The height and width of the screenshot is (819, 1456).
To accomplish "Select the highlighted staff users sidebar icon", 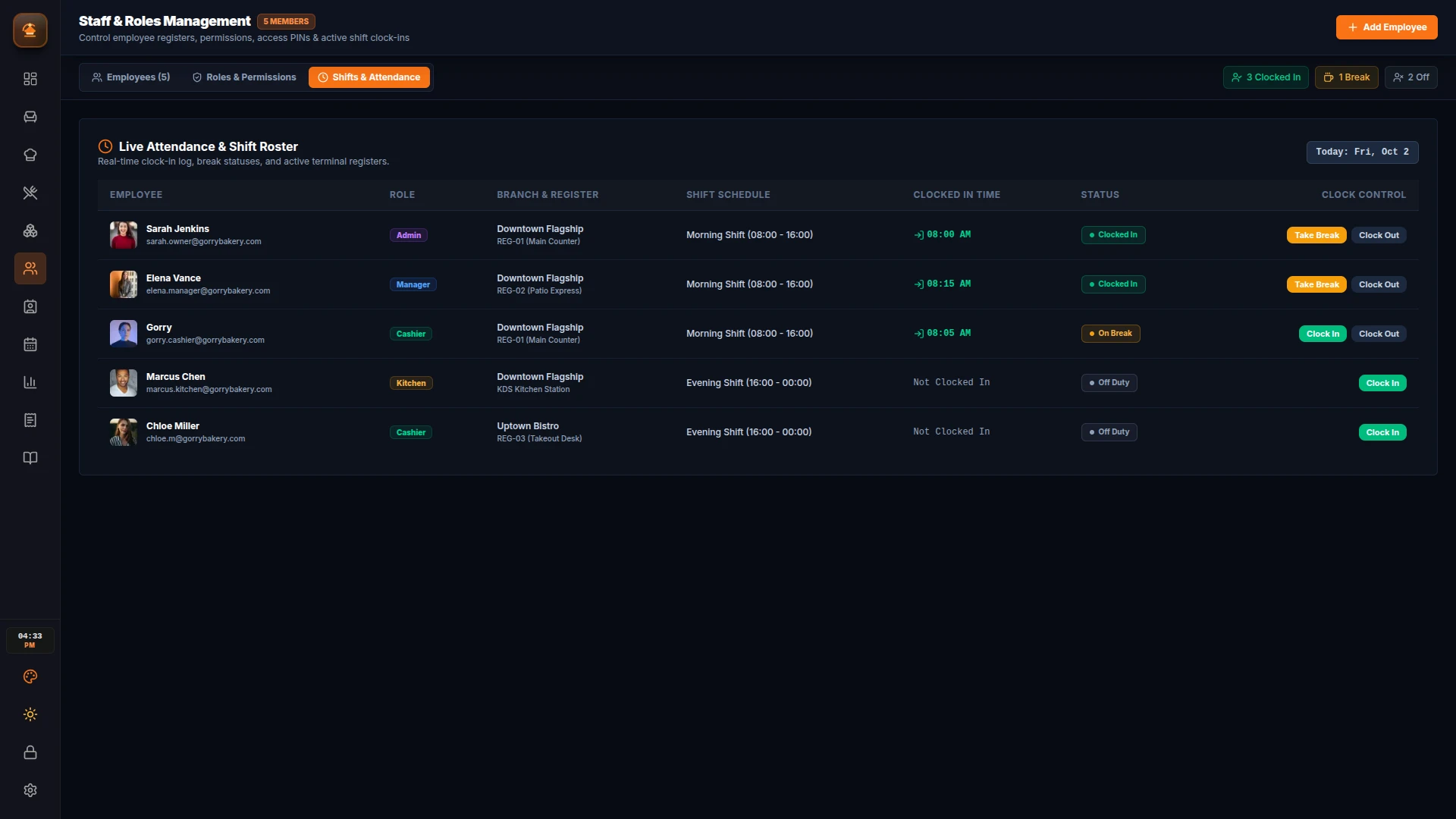I will (x=30, y=268).
